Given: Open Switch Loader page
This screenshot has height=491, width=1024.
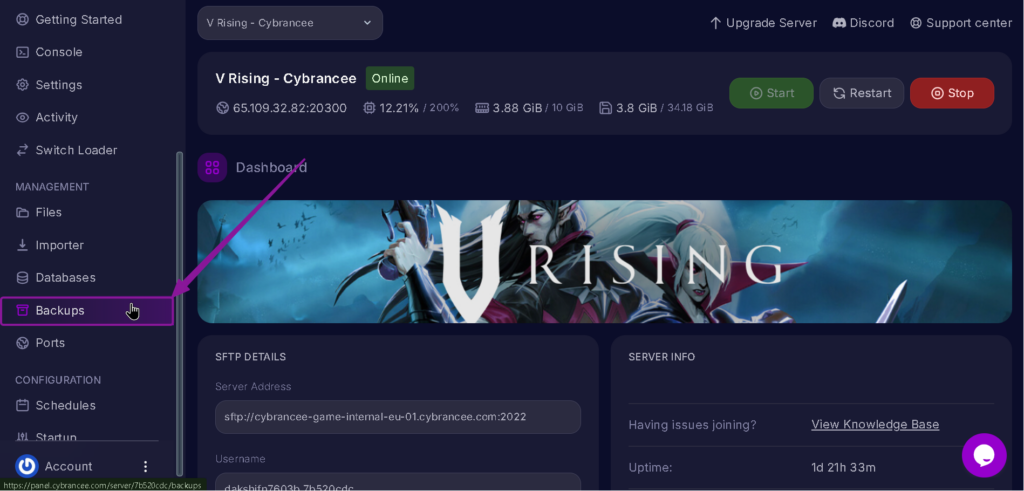Looking at the screenshot, I should pyautogui.click(x=76, y=150).
